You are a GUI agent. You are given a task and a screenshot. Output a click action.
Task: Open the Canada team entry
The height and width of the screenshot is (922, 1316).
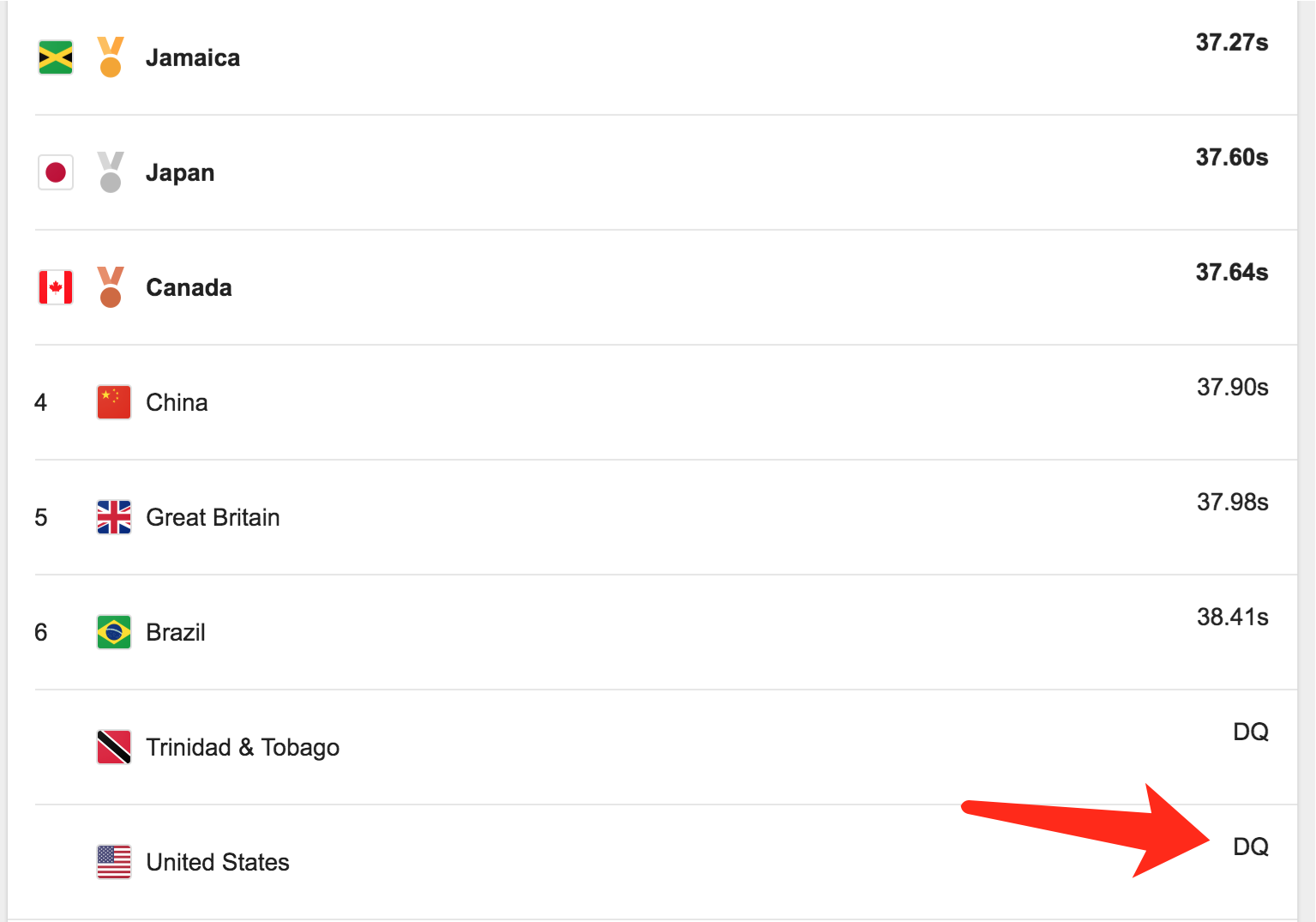point(189,287)
